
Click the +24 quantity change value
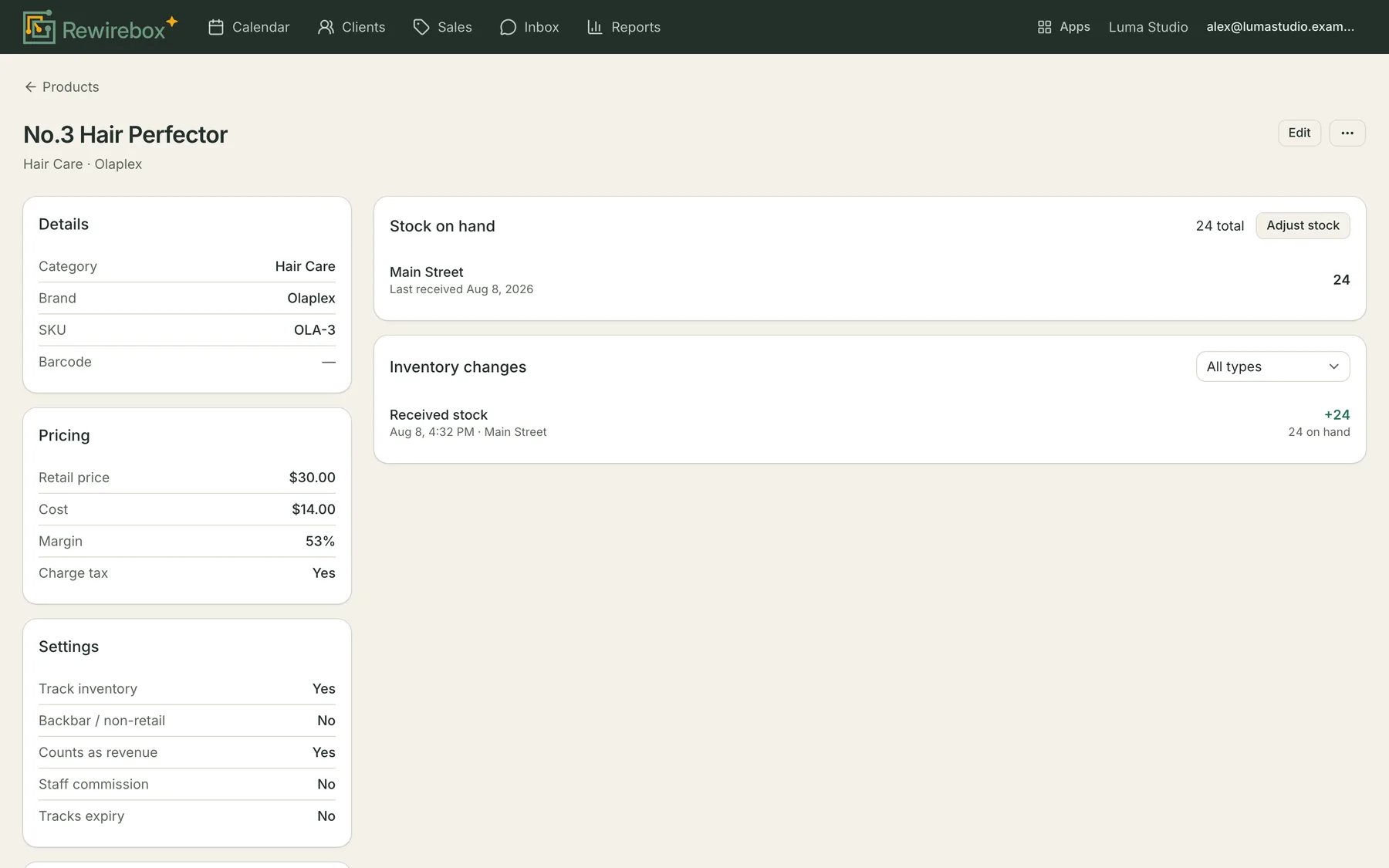tap(1337, 415)
